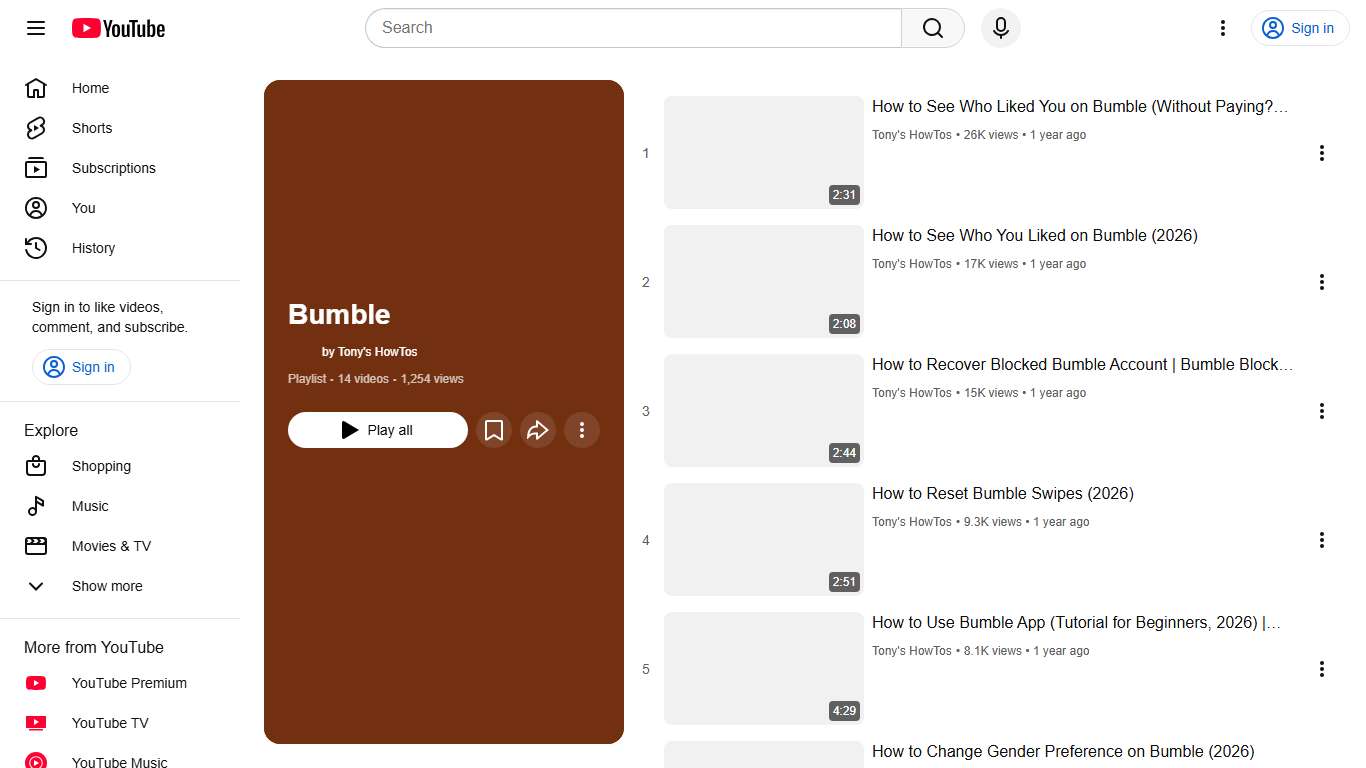Open your Subscriptions feed
The height and width of the screenshot is (768, 1366).
(113, 168)
